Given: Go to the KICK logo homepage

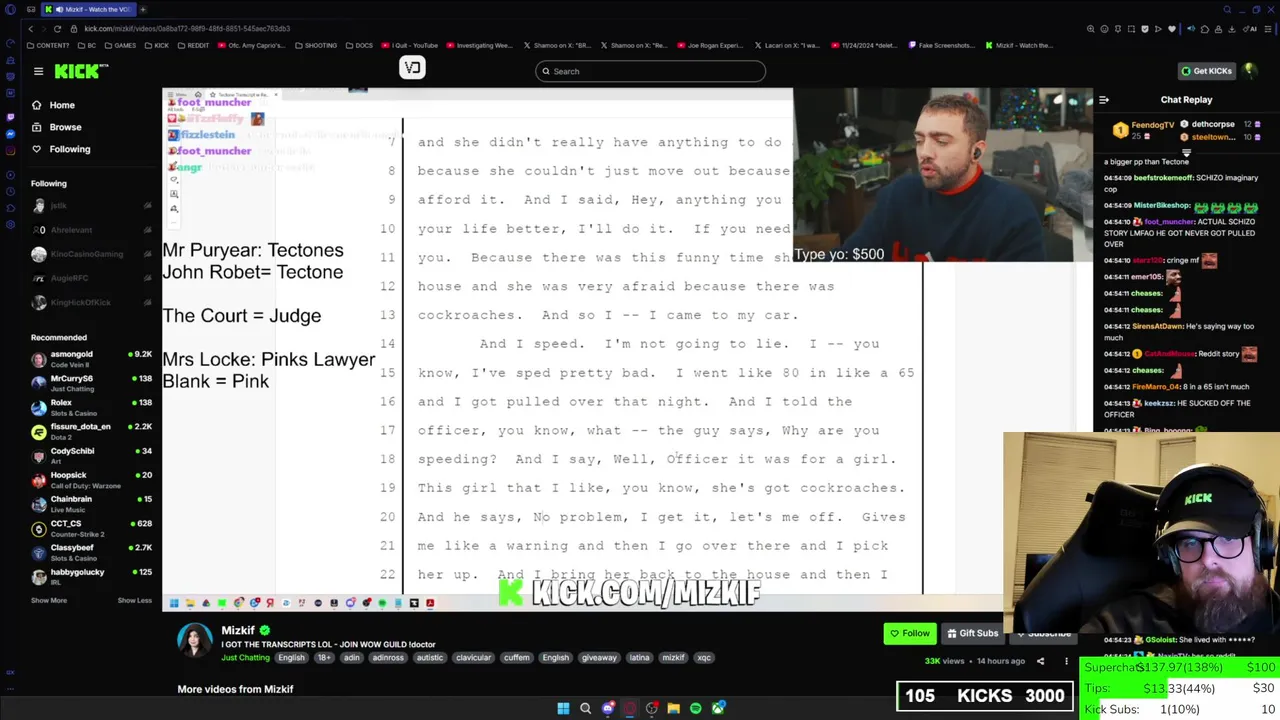Looking at the screenshot, I should [x=80, y=71].
